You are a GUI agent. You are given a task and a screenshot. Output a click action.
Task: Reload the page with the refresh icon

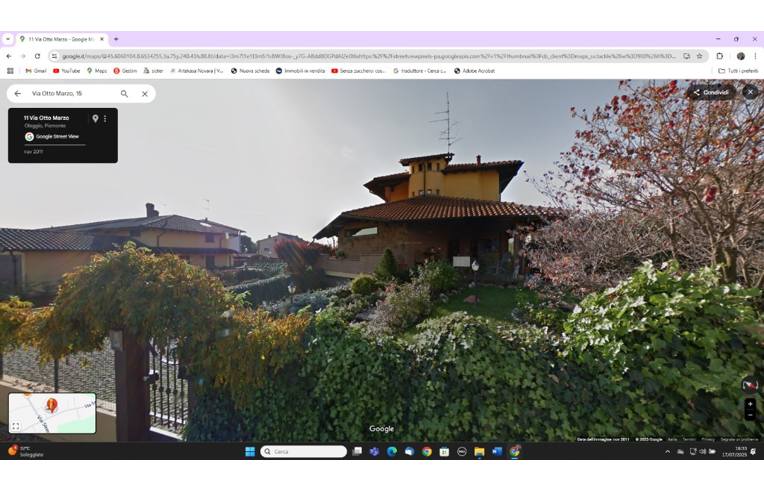(38, 56)
